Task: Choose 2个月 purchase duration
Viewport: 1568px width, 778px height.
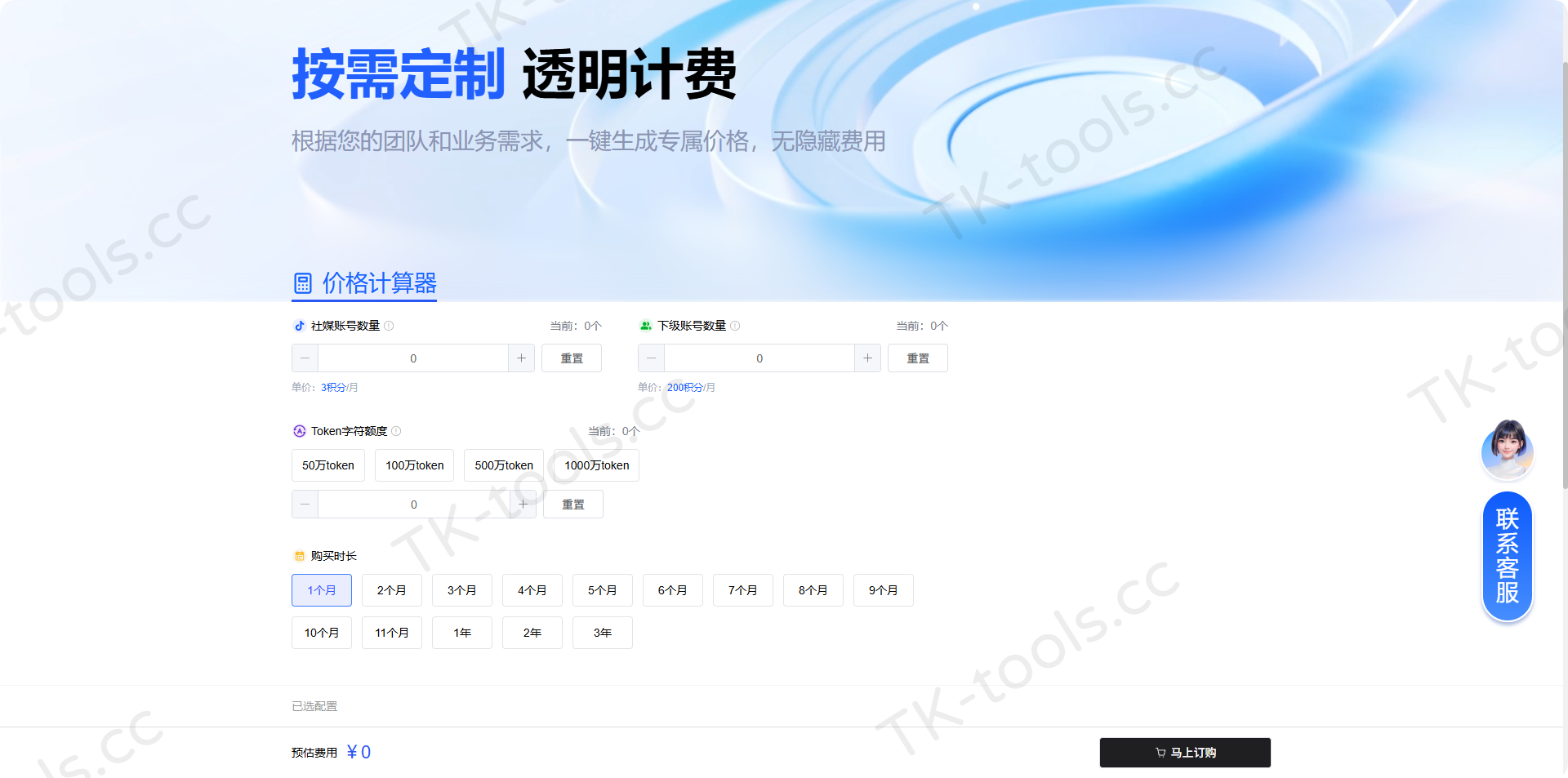Action: [x=392, y=590]
